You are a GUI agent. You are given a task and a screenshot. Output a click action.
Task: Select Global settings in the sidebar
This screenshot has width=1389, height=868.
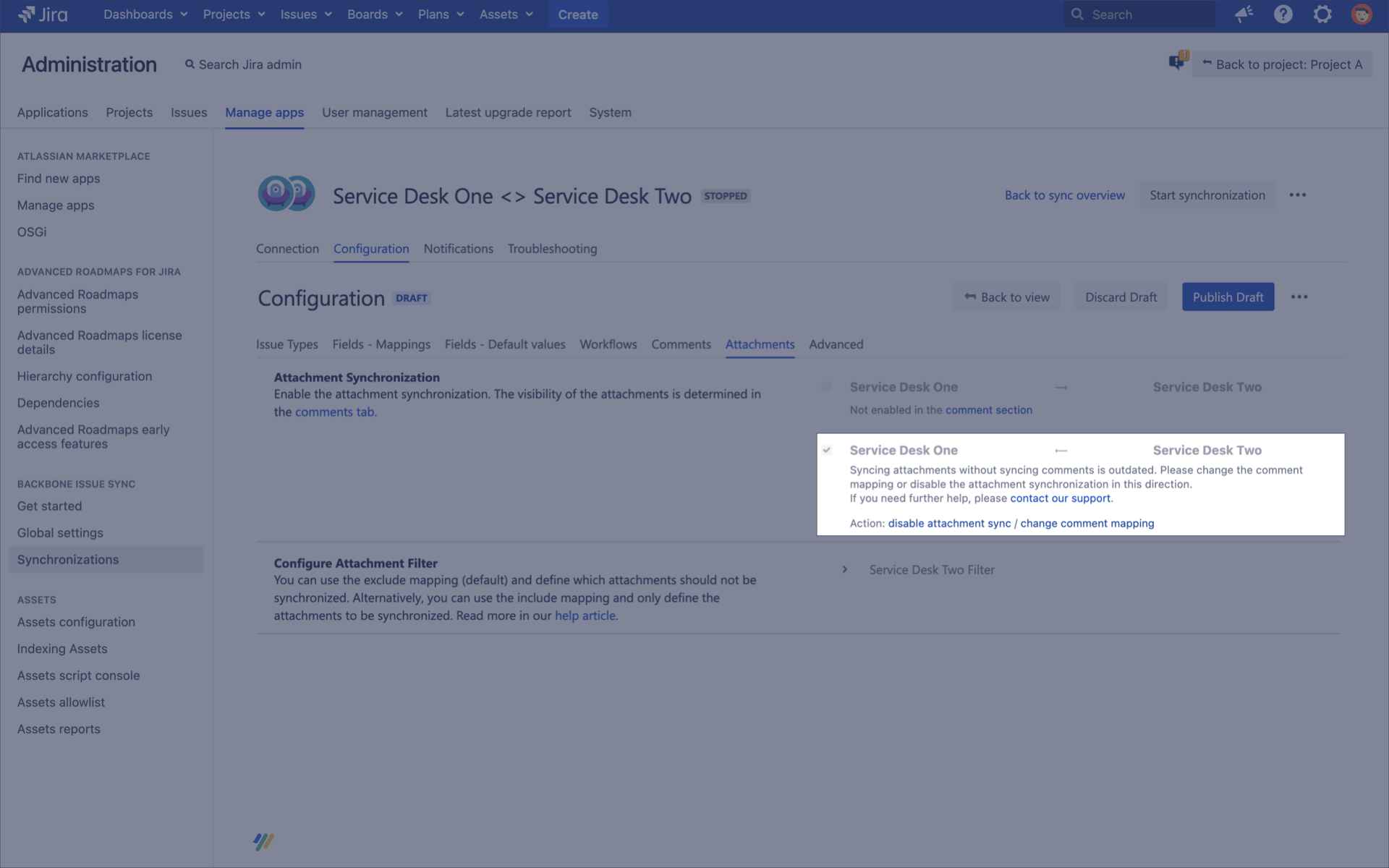point(60,533)
